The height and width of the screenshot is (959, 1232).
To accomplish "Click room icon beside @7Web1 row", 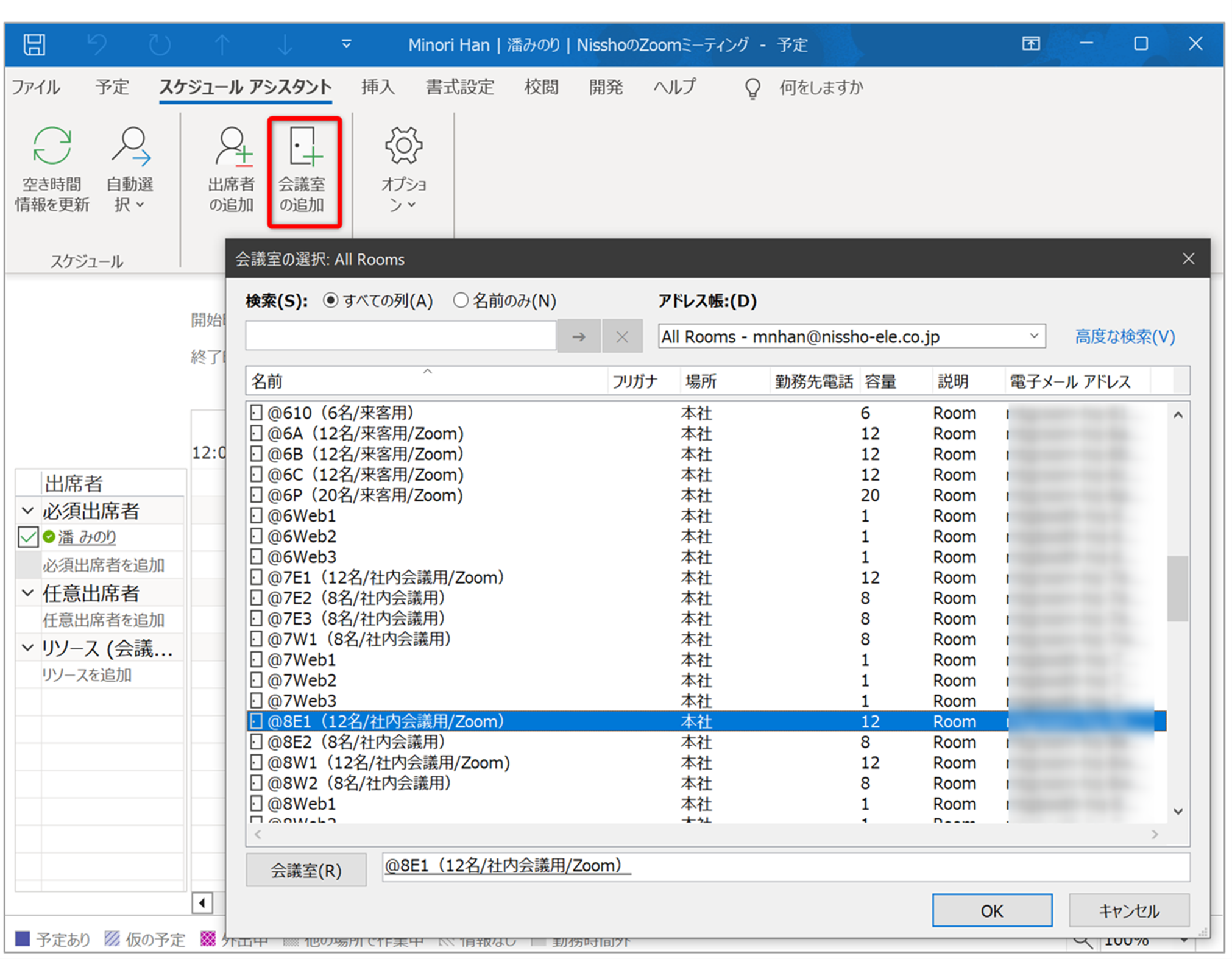I will pyautogui.click(x=257, y=659).
